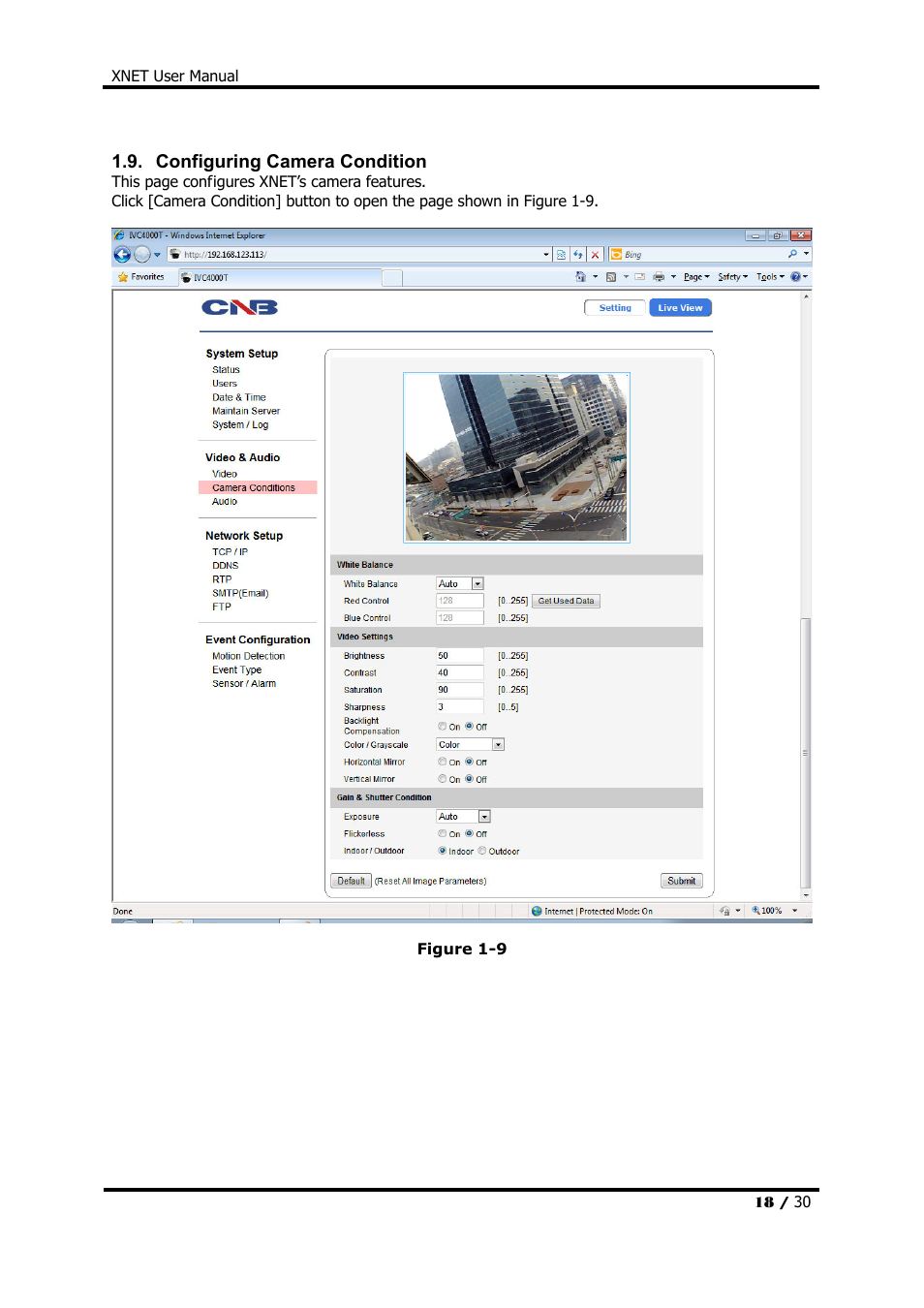Screen dimensions: 924x1308
Task: Click the Red Control value field
Action: point(460,601)
